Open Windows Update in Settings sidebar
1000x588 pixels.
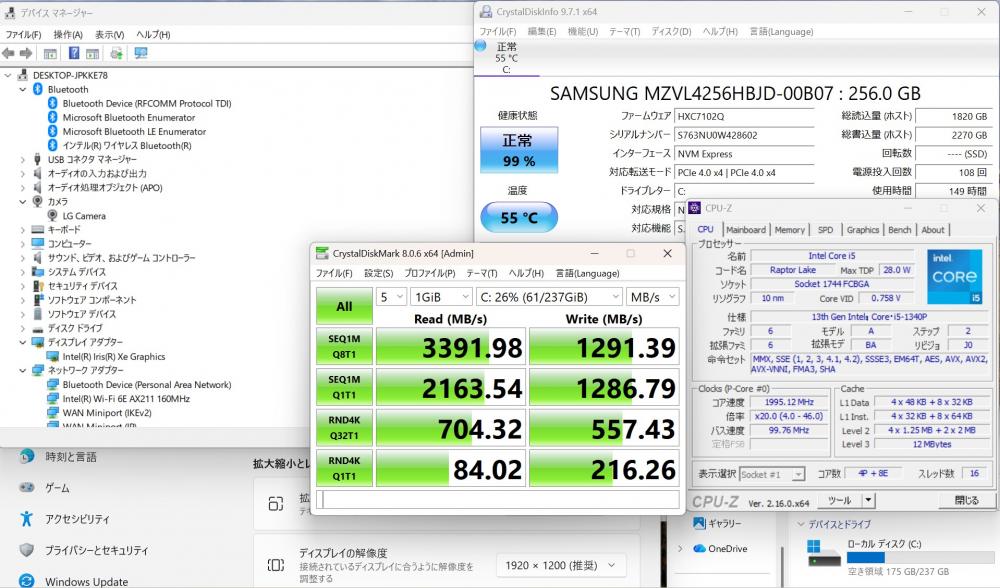(86, 581)
